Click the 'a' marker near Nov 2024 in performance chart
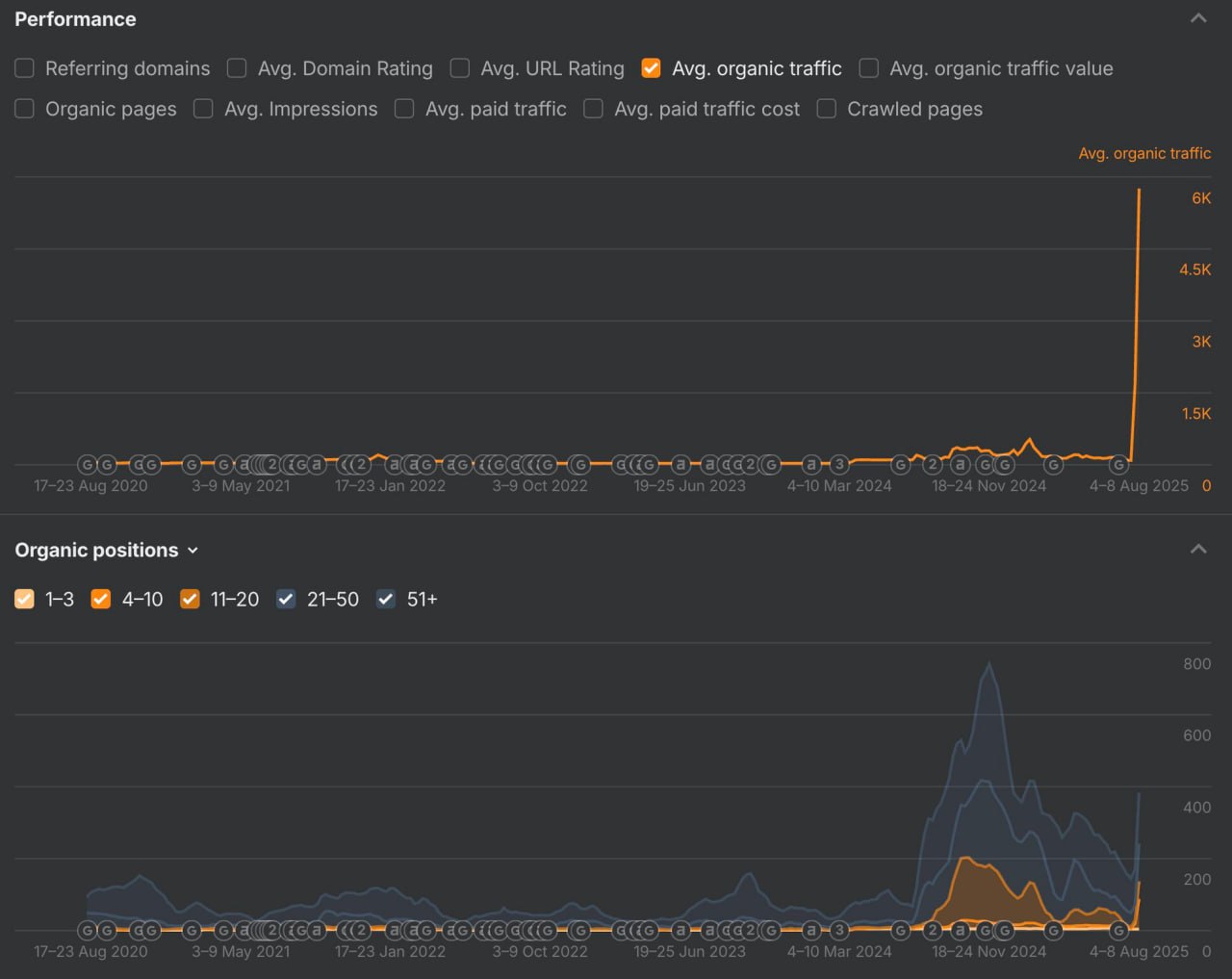This screenshot has width=1232, height=979. [960, 465]
